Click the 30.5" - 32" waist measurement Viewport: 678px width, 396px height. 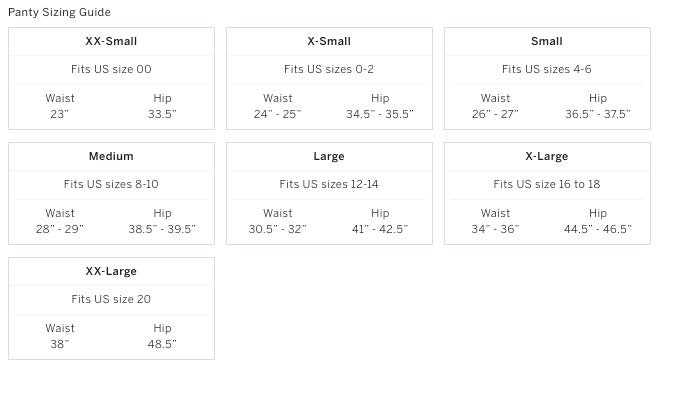click(x=278, y=229)
